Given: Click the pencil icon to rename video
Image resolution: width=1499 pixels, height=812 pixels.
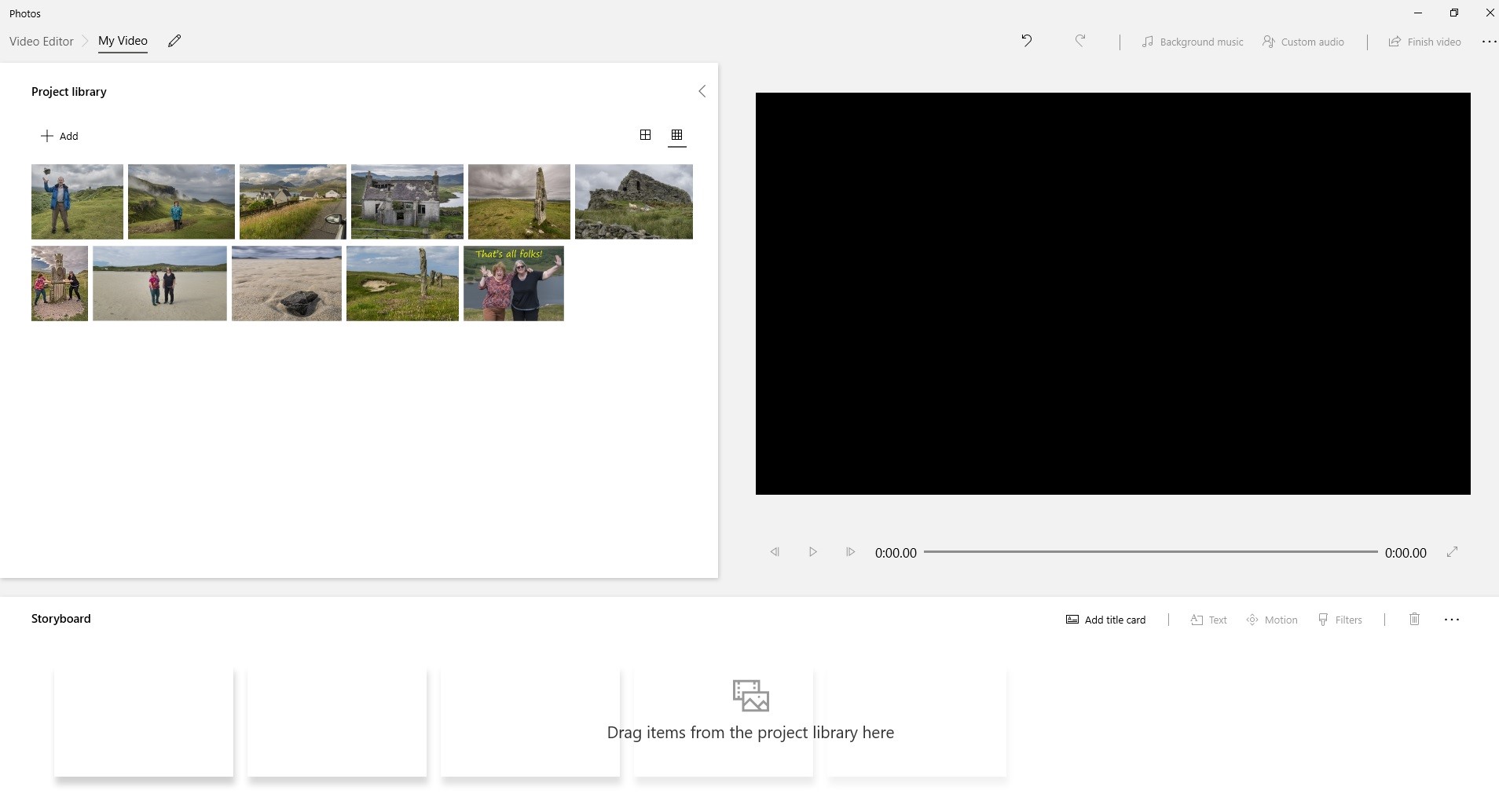Looking at the screenshot, I should [174, 41].
